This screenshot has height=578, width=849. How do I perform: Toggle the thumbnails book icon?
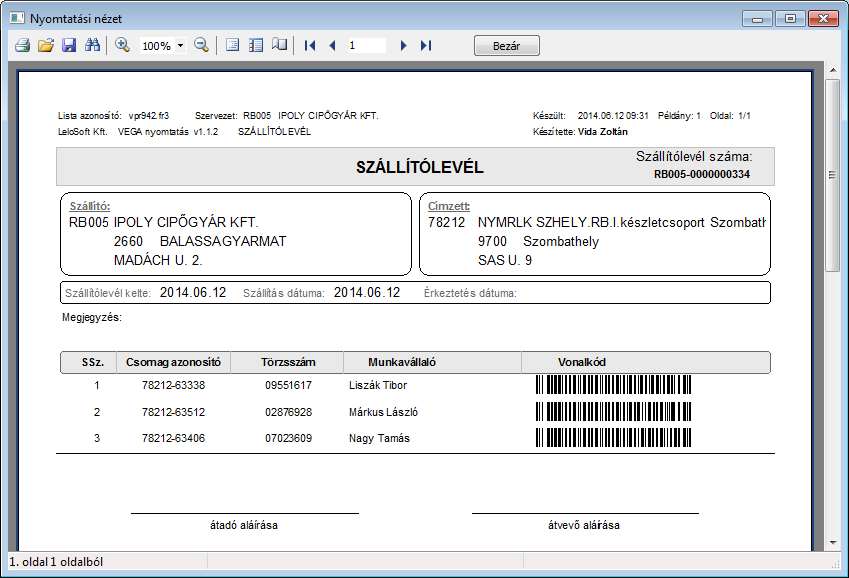tap(279, 46)
